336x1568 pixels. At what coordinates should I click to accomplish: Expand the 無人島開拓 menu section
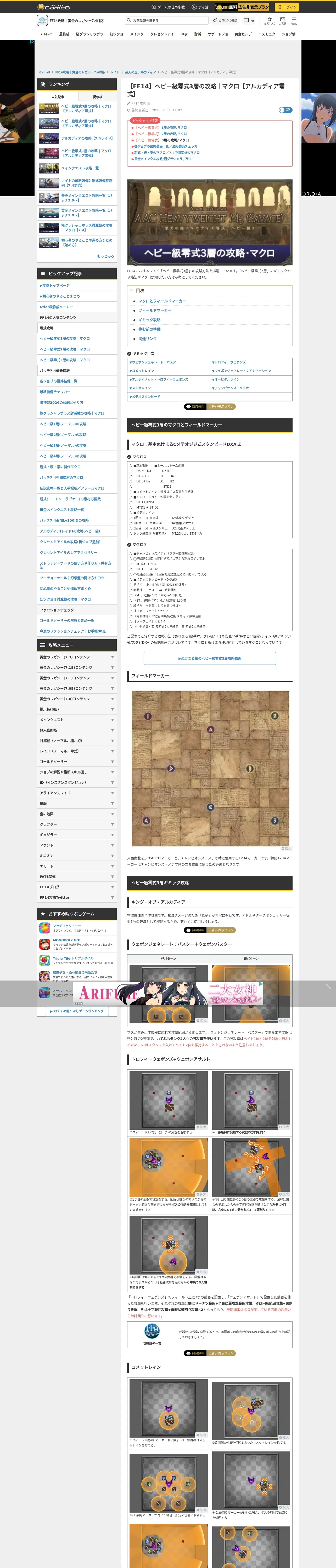click(x=77, y=730)
